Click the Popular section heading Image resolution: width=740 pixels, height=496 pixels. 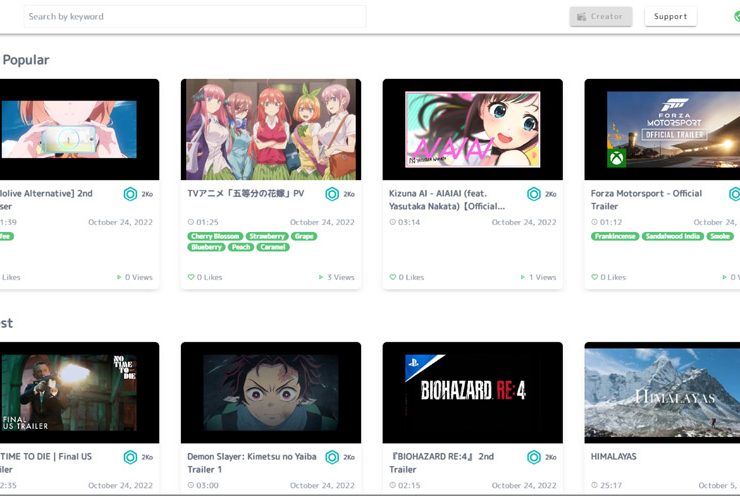(x=26, y=60)
